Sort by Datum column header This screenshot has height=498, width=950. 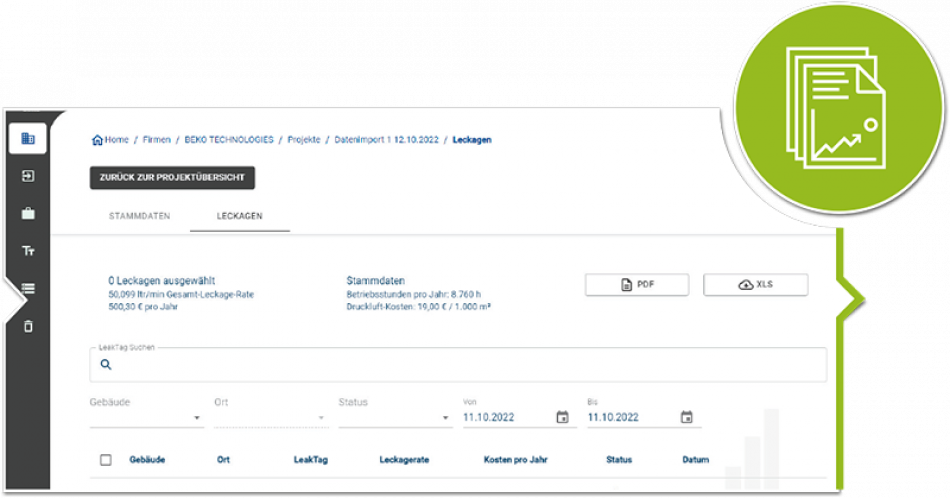696,460
